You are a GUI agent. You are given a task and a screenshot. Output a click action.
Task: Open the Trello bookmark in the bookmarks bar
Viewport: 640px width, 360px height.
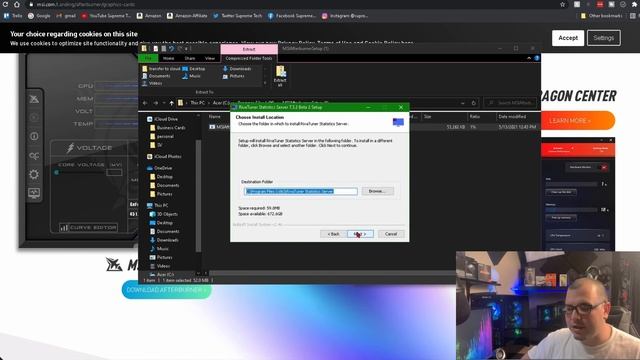(13, 16)
